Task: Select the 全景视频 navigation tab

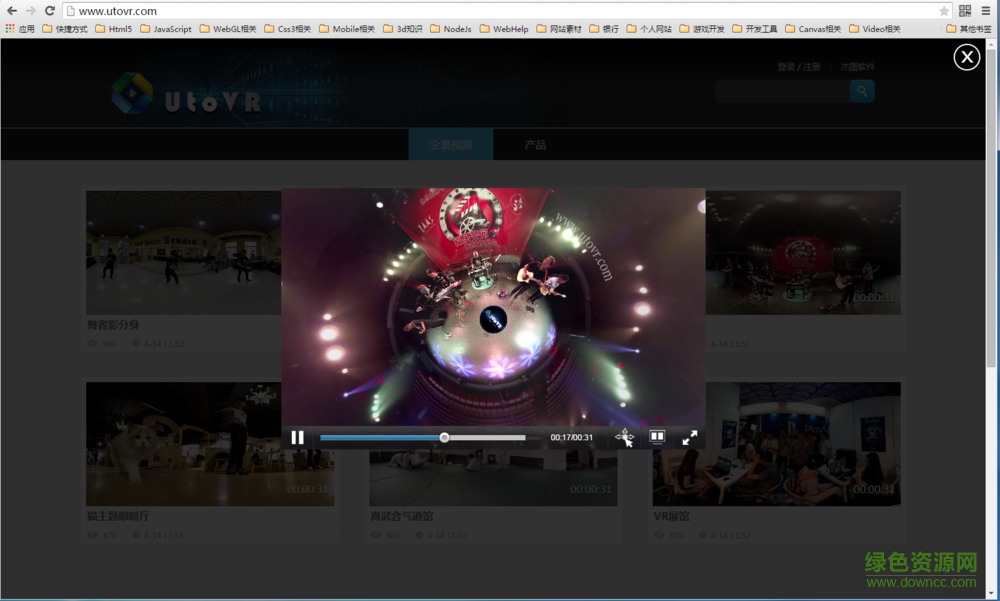Action: click(x=451, y=145)
